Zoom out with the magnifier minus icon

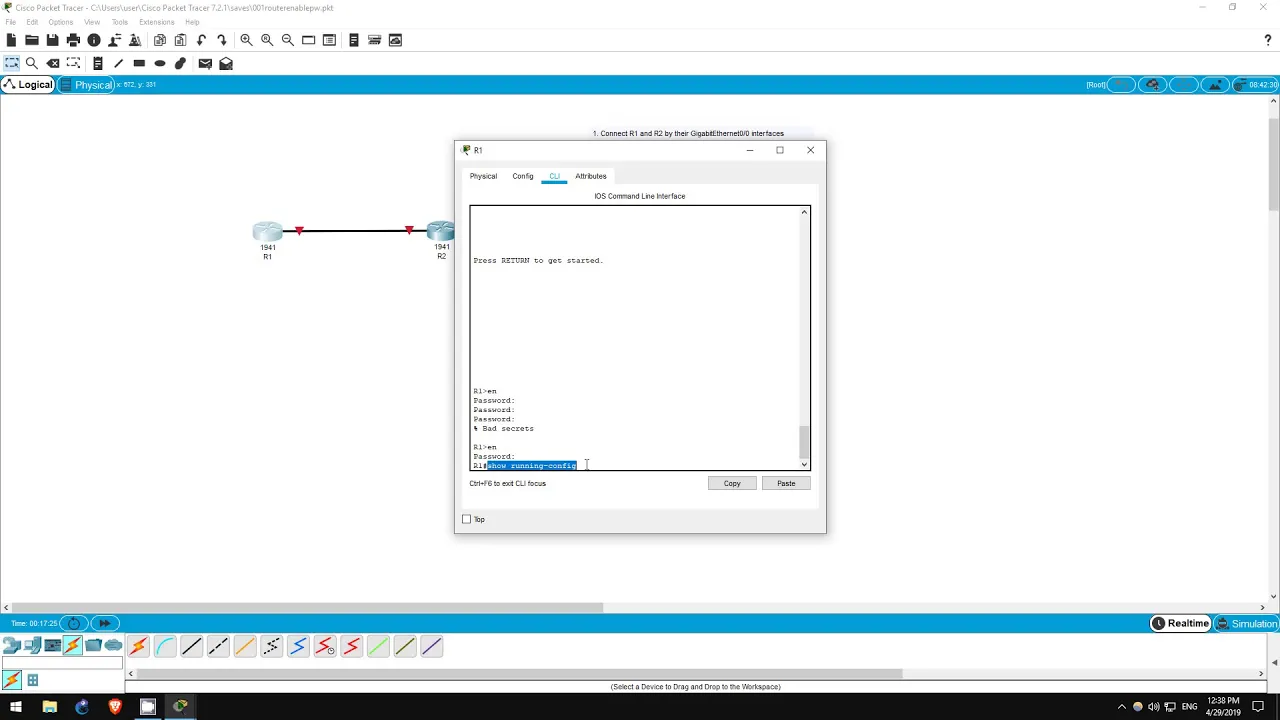tap(288, 40)
